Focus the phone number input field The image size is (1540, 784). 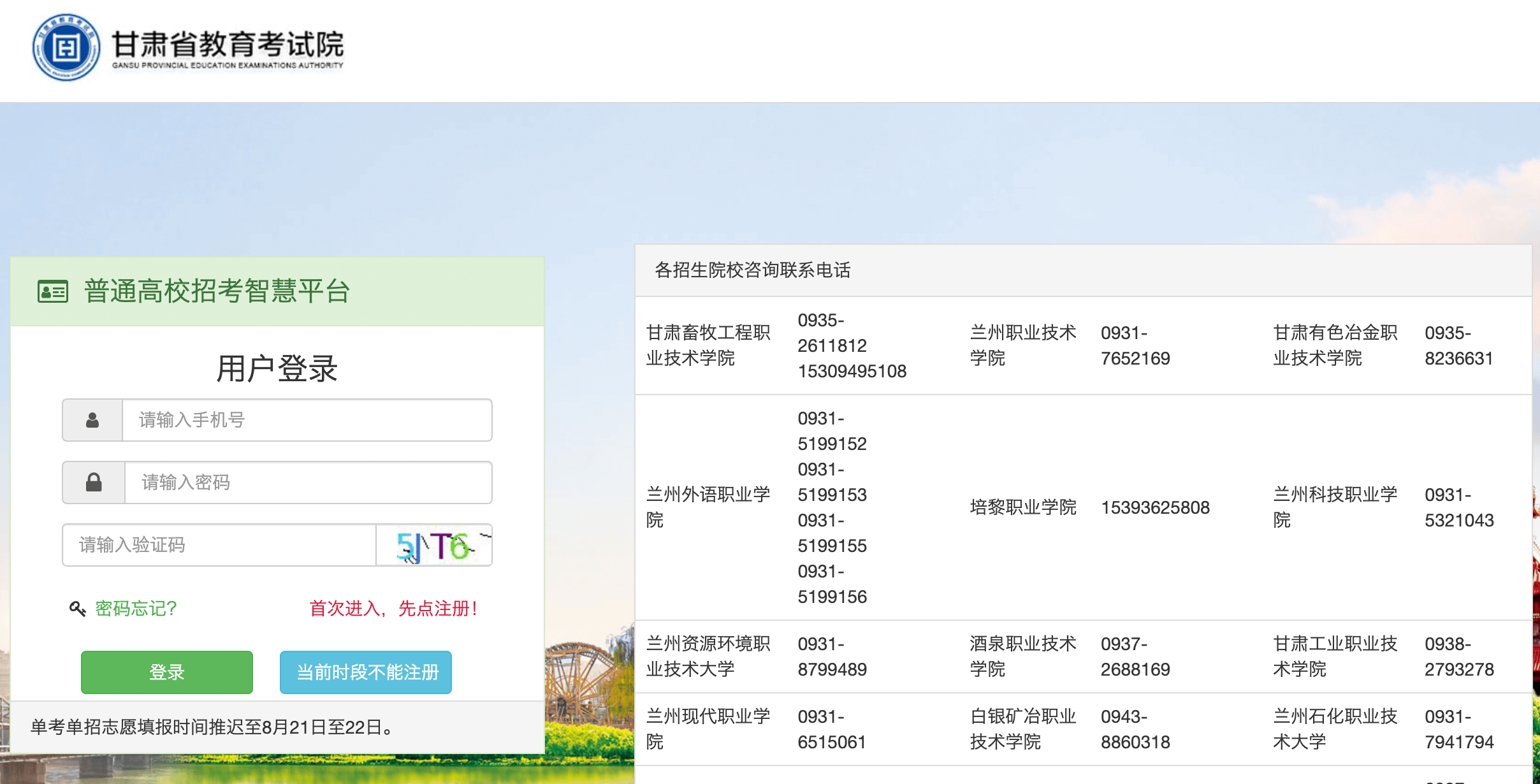(307, 420)
